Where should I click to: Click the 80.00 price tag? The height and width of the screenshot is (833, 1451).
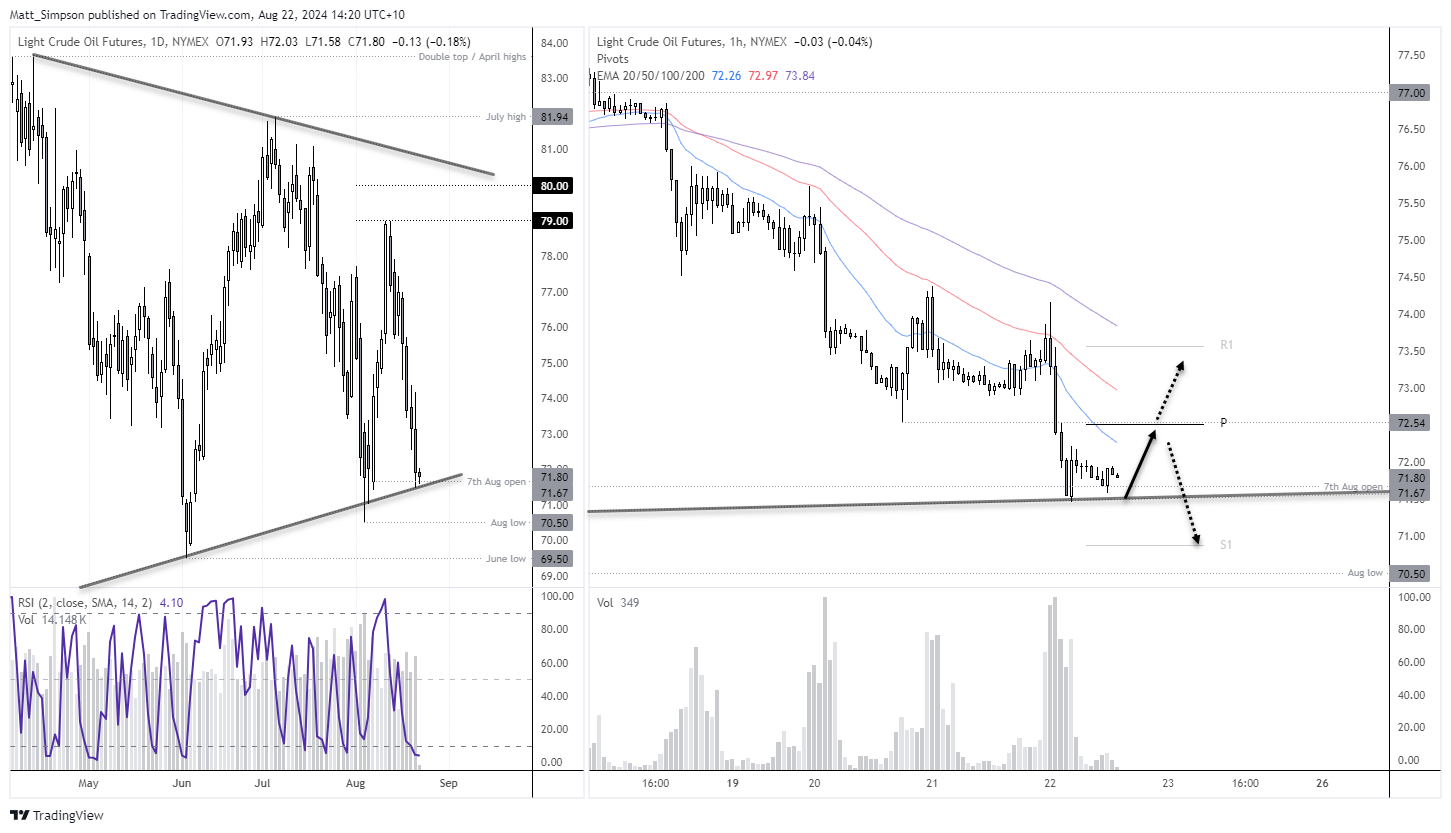[x=555, y=185]
